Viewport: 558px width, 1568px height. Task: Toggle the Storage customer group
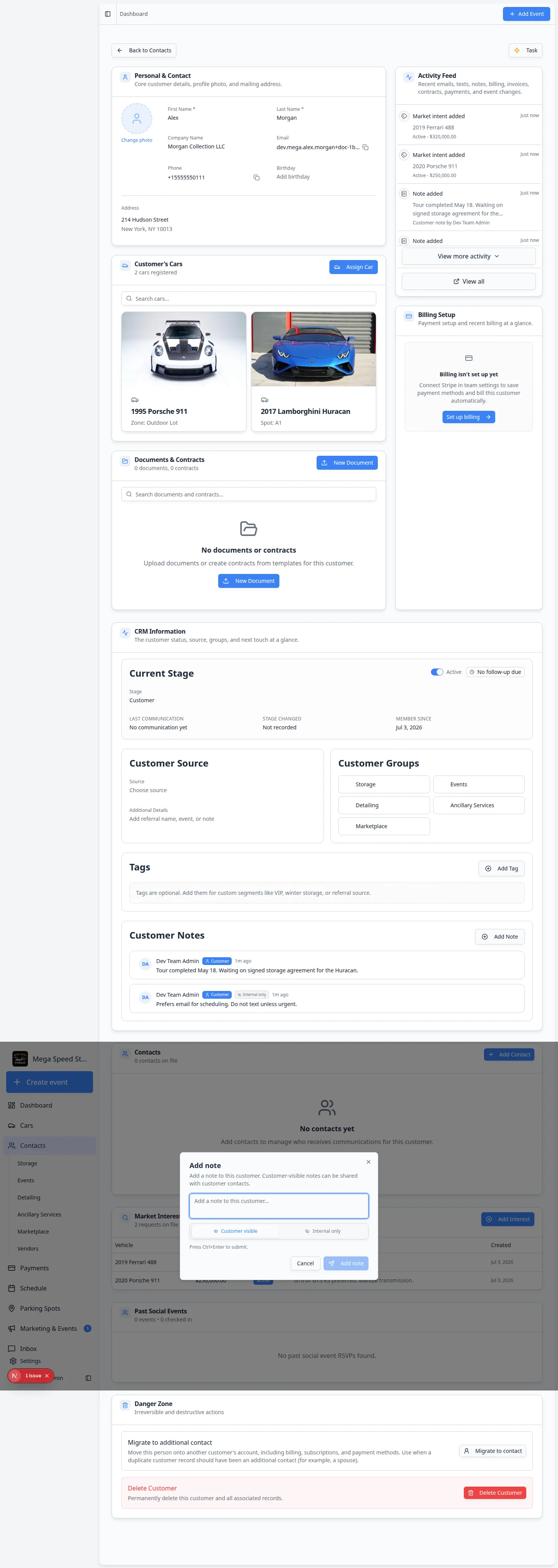[384, 785]
